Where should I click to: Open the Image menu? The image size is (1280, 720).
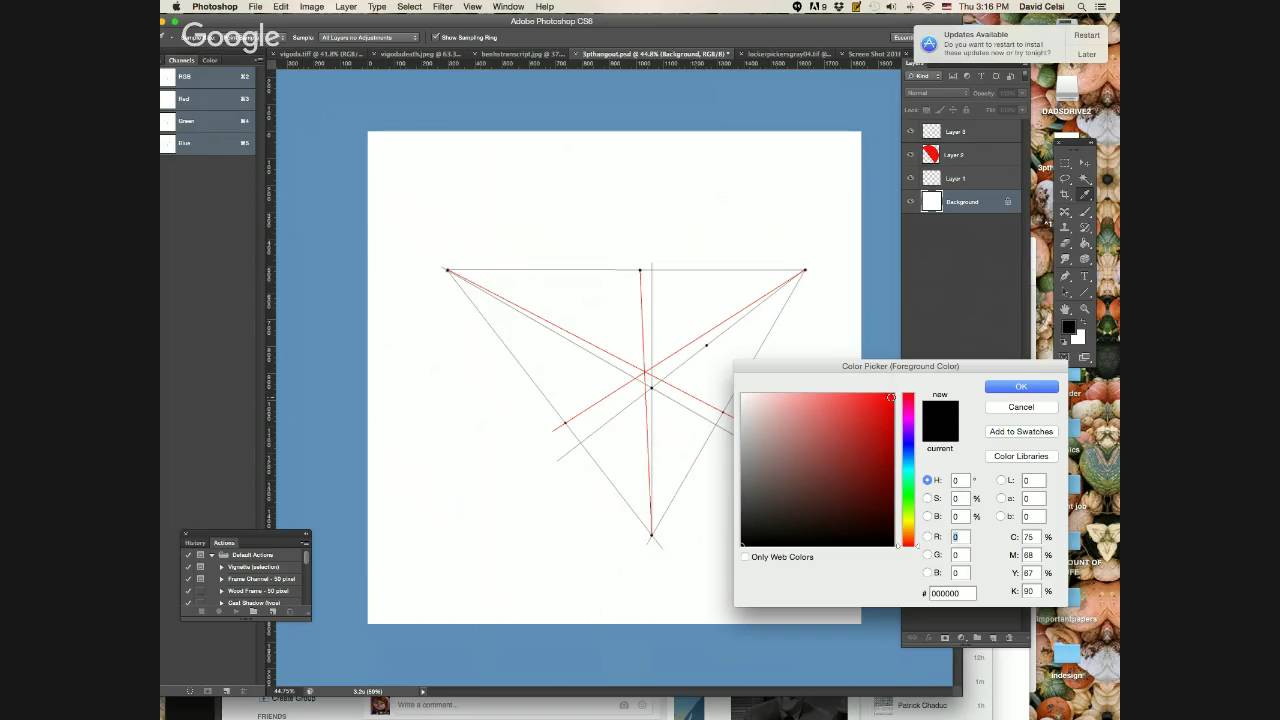tap(312, 7)
